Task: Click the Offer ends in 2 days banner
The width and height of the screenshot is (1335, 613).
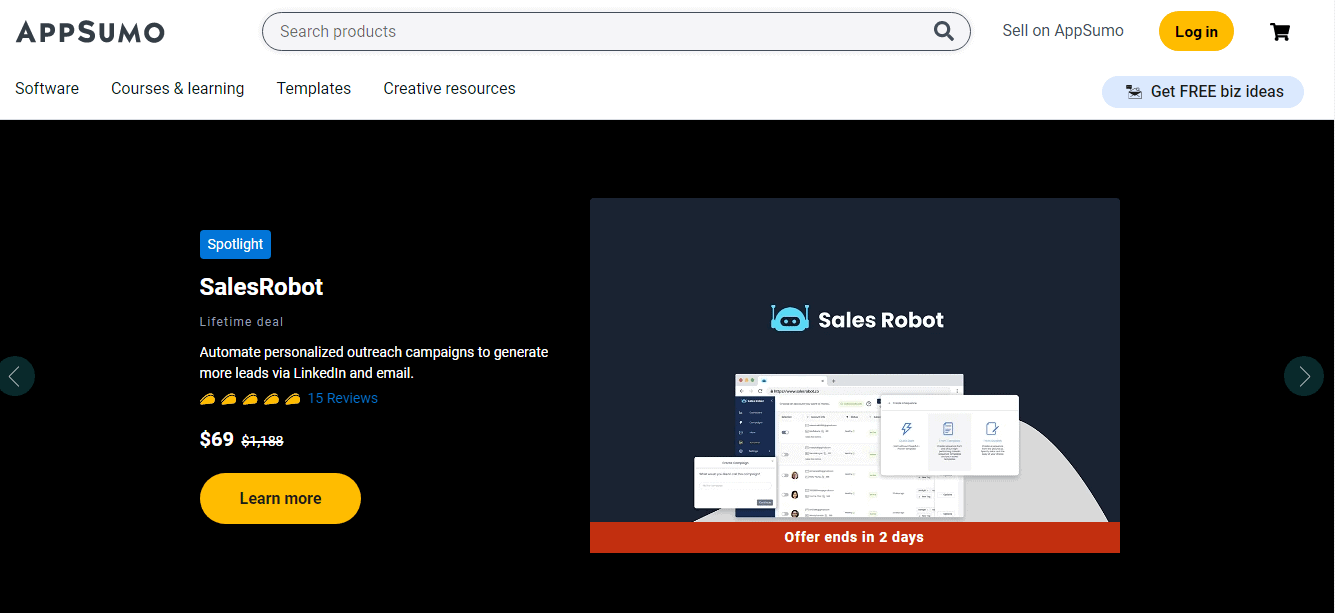Action: [x=854, y=537]
